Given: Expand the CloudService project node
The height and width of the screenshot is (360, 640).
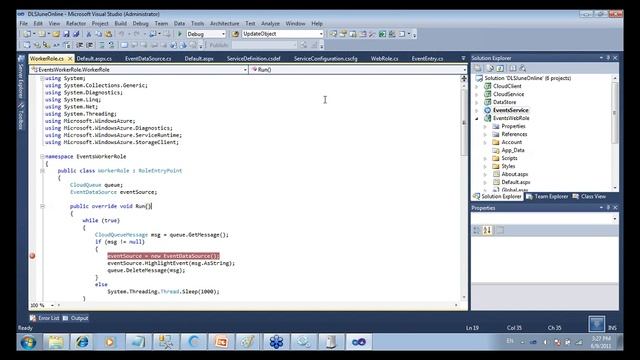Looking at the screenshot, I should click(476, 94).
